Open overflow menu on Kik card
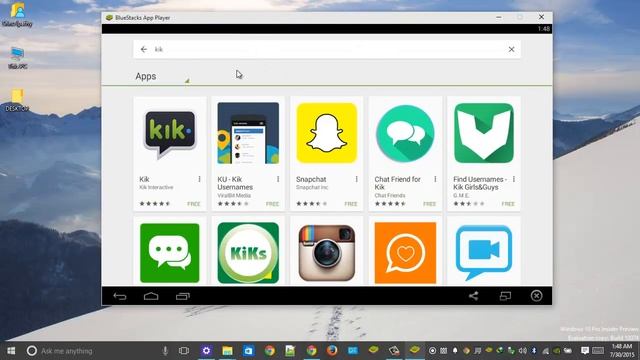This screenshot has height=360, width=640. coord(200,179)
